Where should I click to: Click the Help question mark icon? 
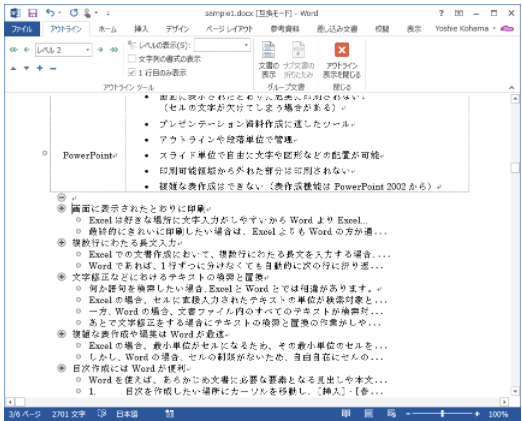pos(441,13)
